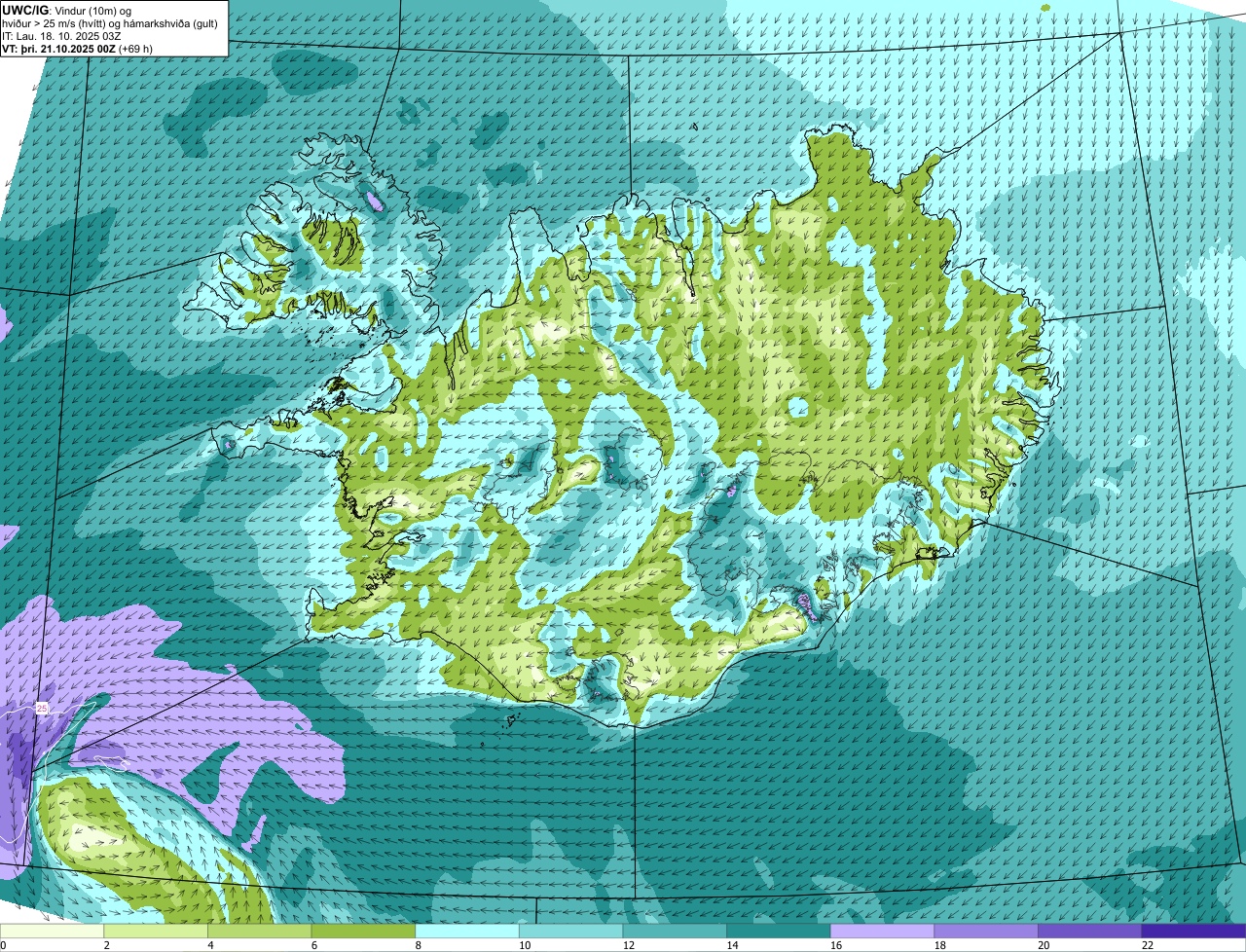Click the 12–14 m/s legend color swatch

tap(675, 932)
